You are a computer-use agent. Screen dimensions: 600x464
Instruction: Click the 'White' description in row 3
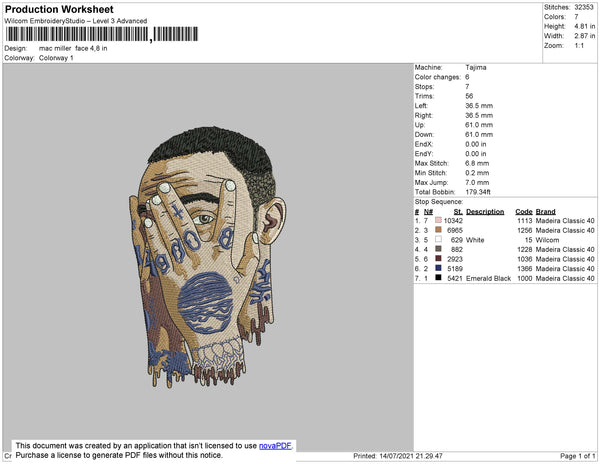point(475,240)
